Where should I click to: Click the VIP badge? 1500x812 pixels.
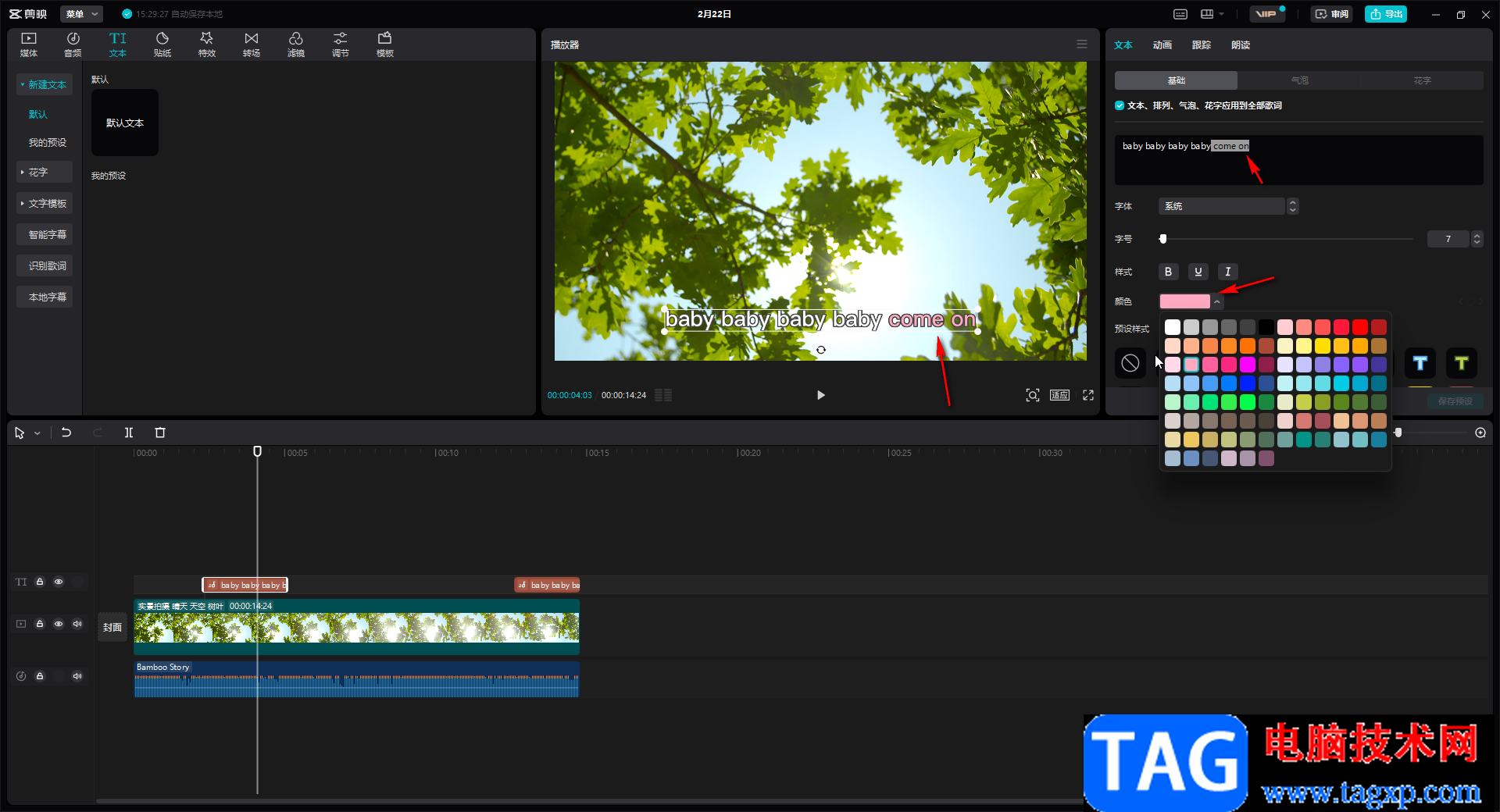pyautogui.click(x=1266, y=14)
